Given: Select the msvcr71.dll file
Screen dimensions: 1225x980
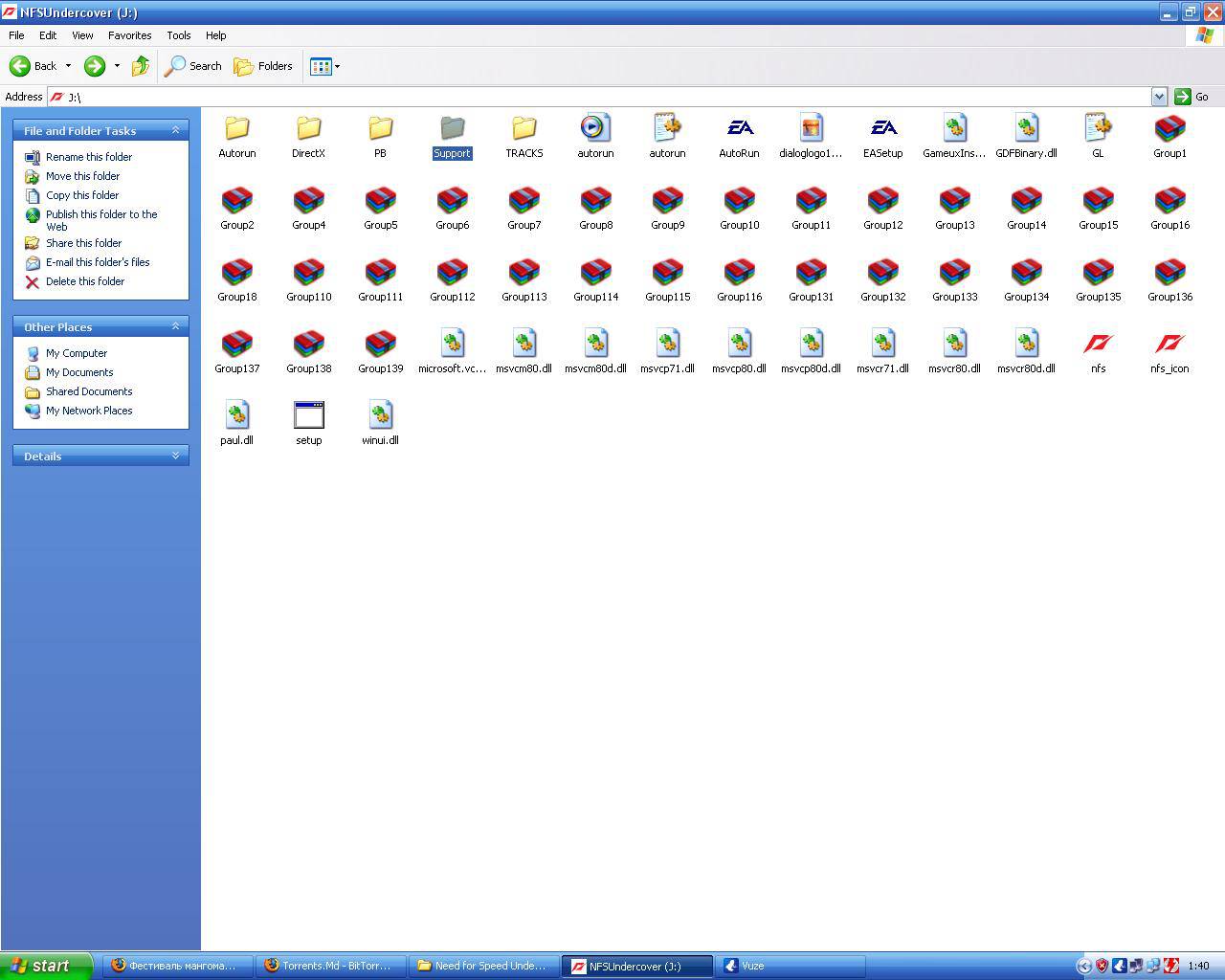Looking at the screenshot, I should (882, 352).
